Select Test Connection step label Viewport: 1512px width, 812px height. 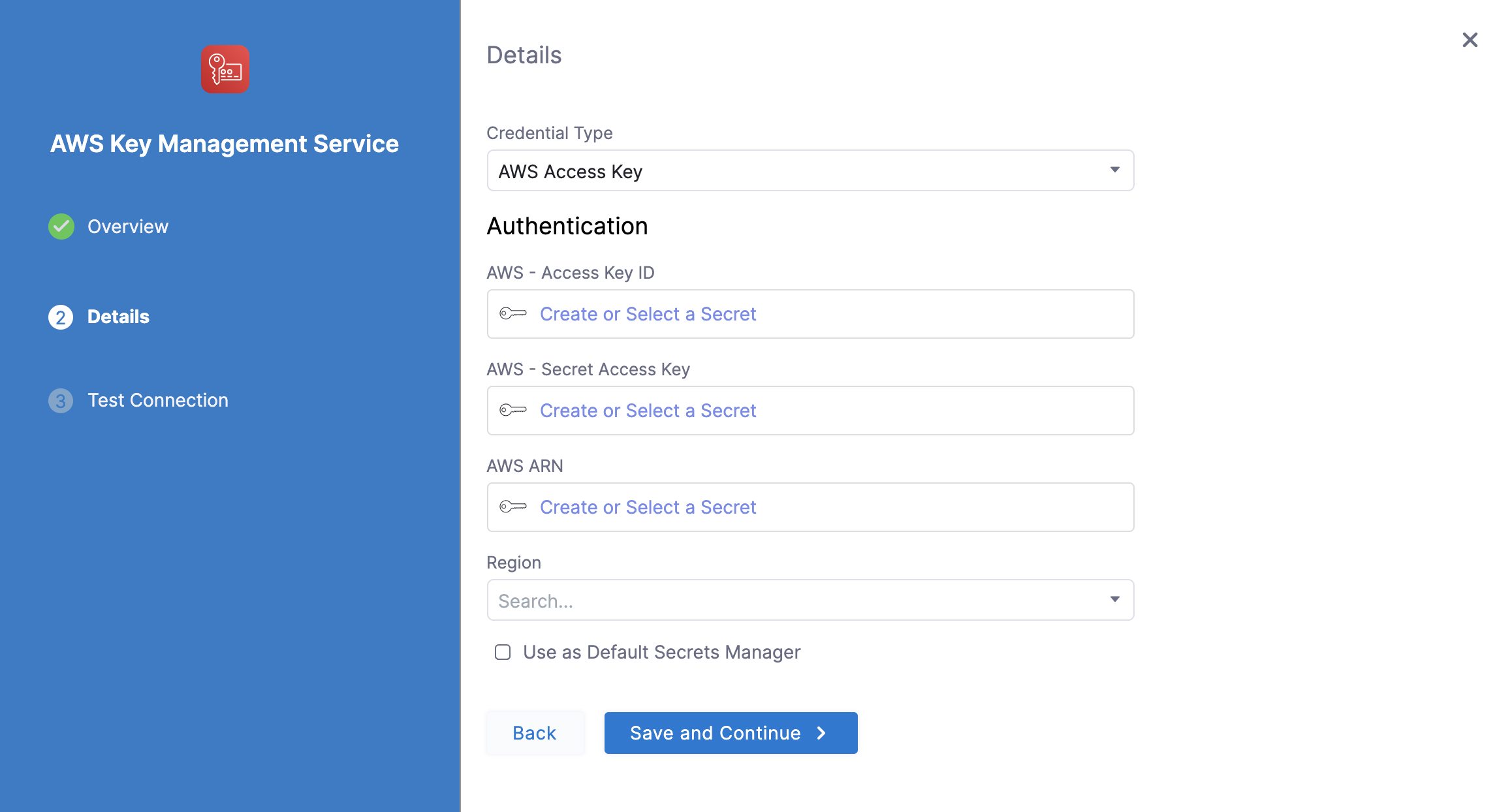[158, 401]
